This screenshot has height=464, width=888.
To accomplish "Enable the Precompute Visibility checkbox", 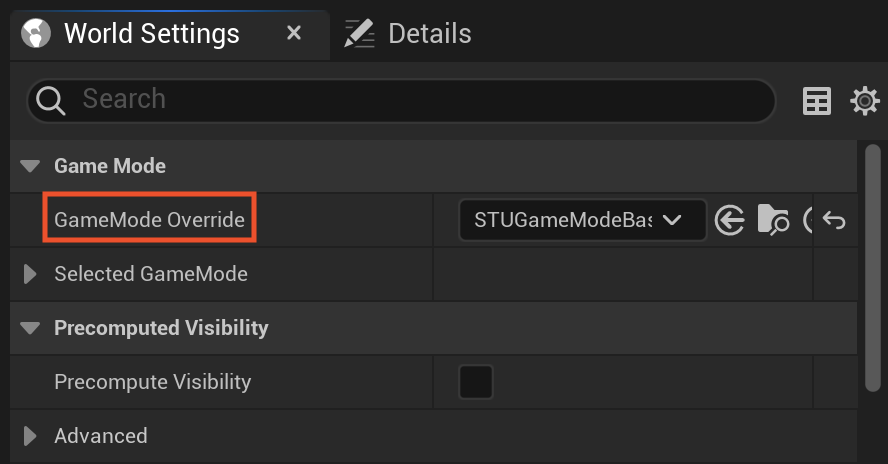I will (476, 382).
